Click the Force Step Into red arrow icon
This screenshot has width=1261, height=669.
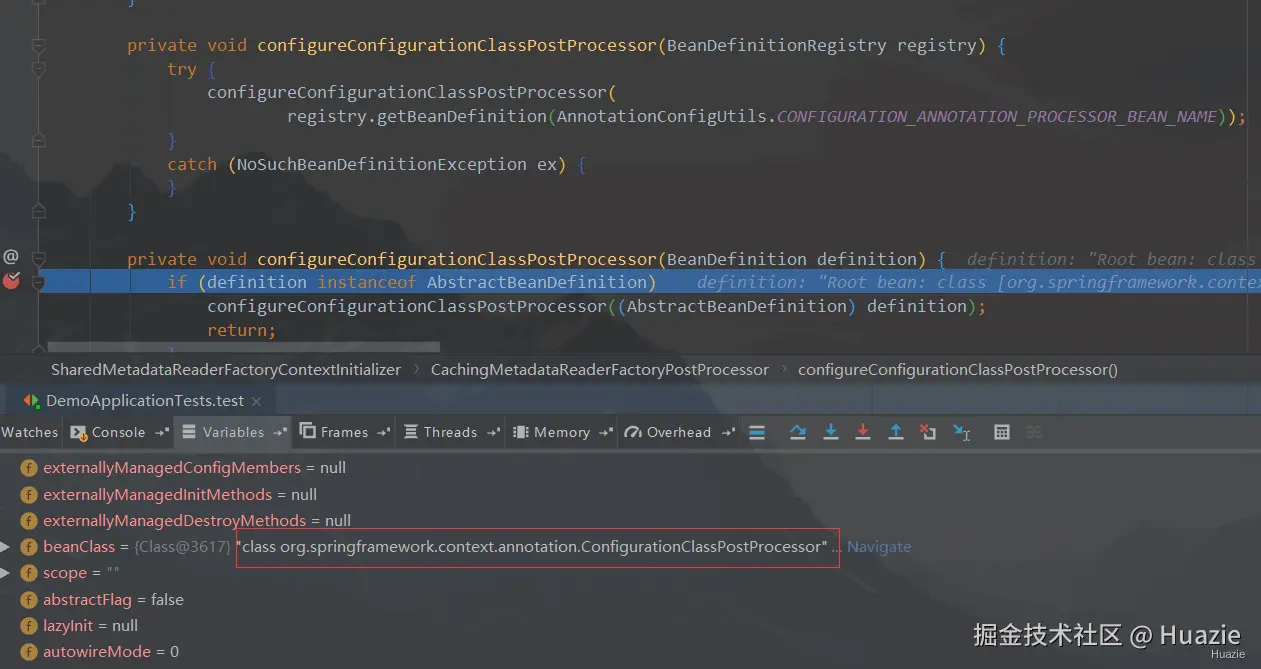[863, 432]
